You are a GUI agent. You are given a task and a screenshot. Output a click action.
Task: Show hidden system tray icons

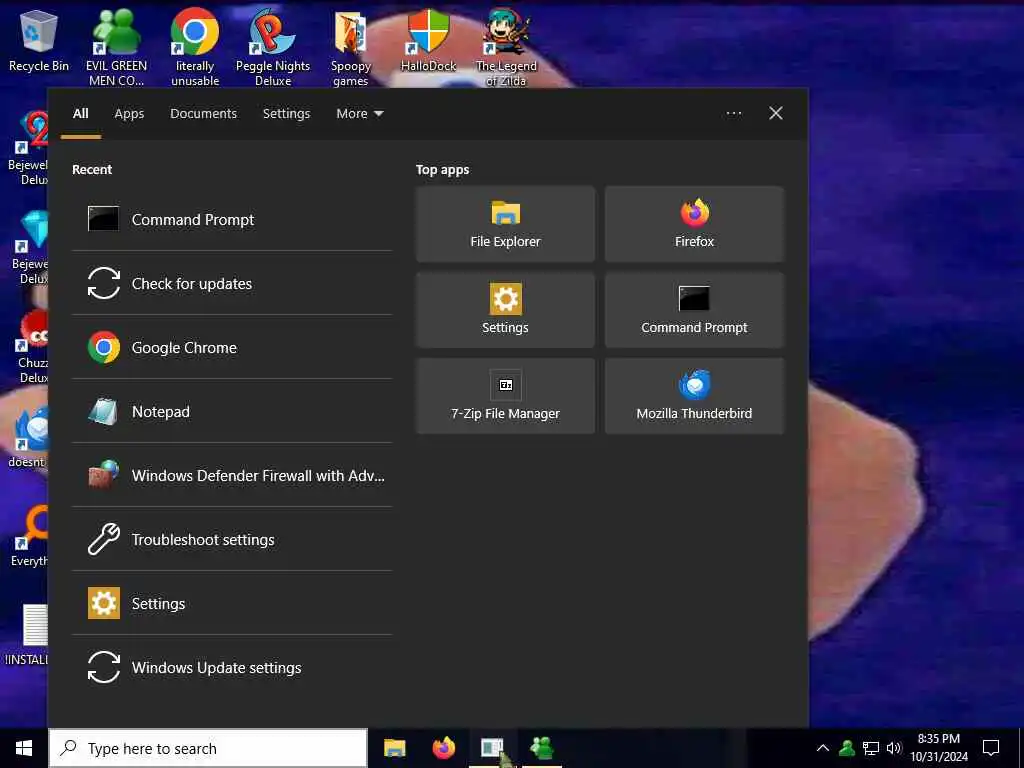click(x=823, y=748)
